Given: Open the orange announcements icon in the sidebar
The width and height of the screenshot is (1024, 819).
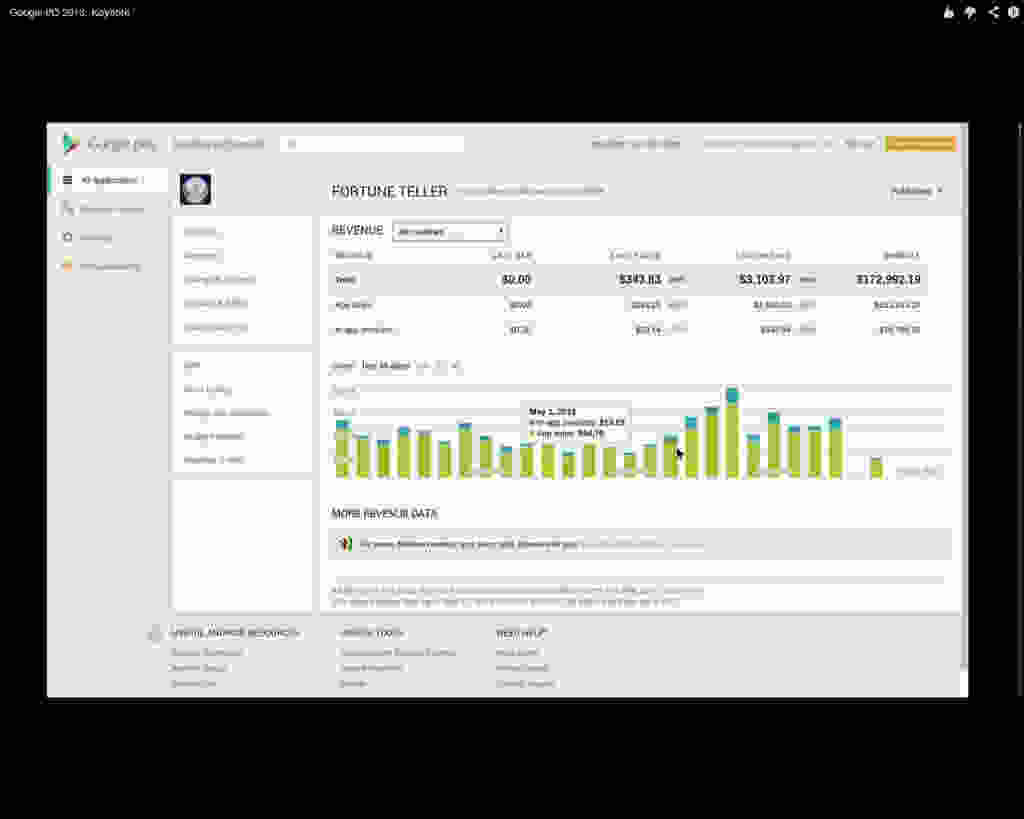Looking at the screenshot, I should [67, 265].
